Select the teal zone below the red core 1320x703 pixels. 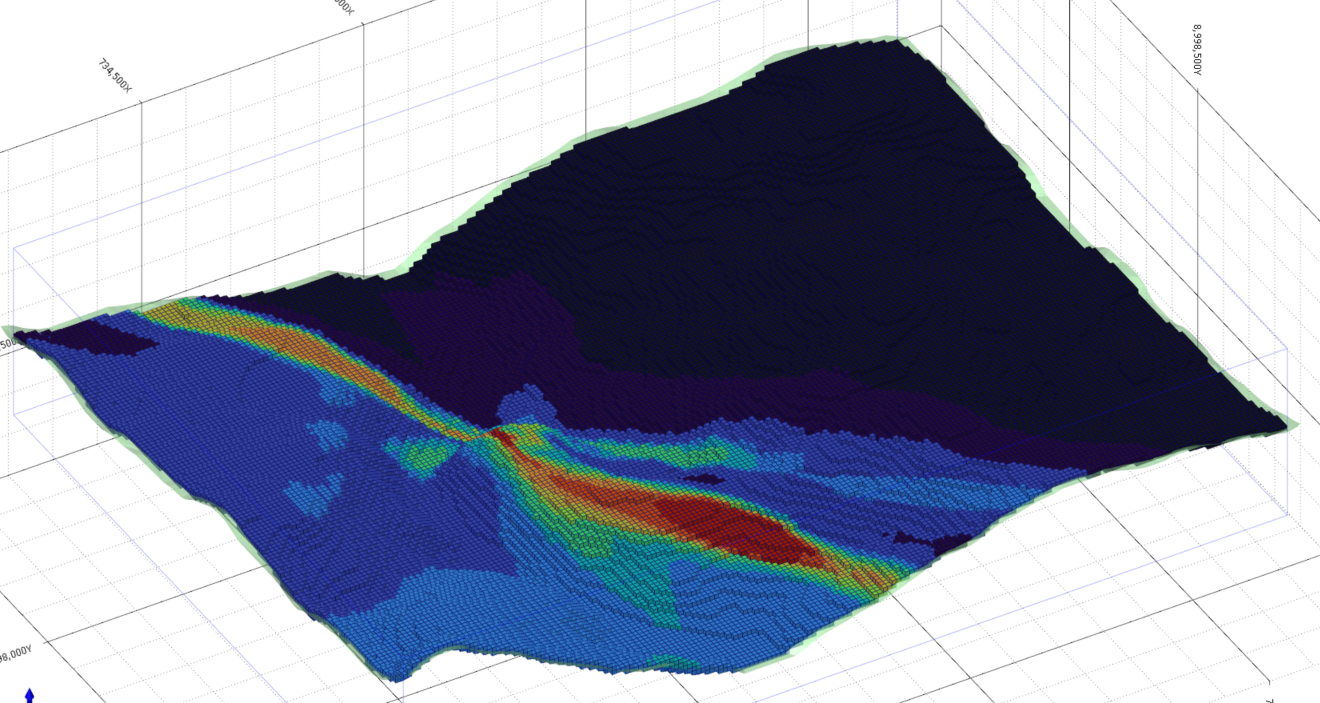640,580
